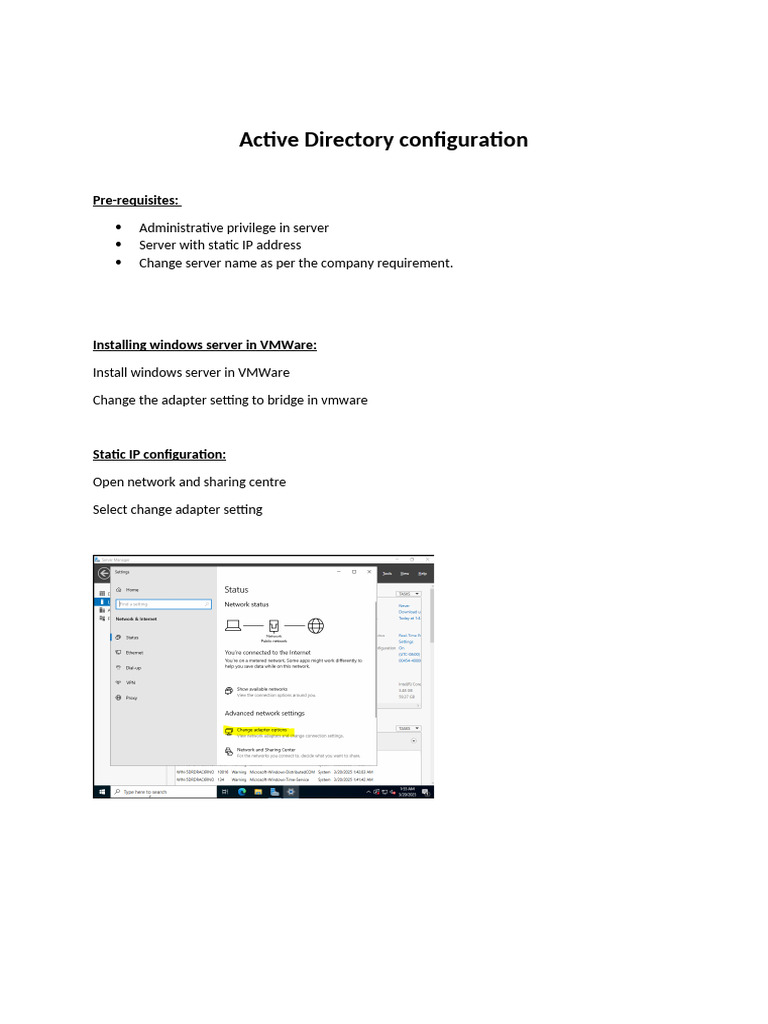
Task: Click Type here to search box
Action: 164,792
